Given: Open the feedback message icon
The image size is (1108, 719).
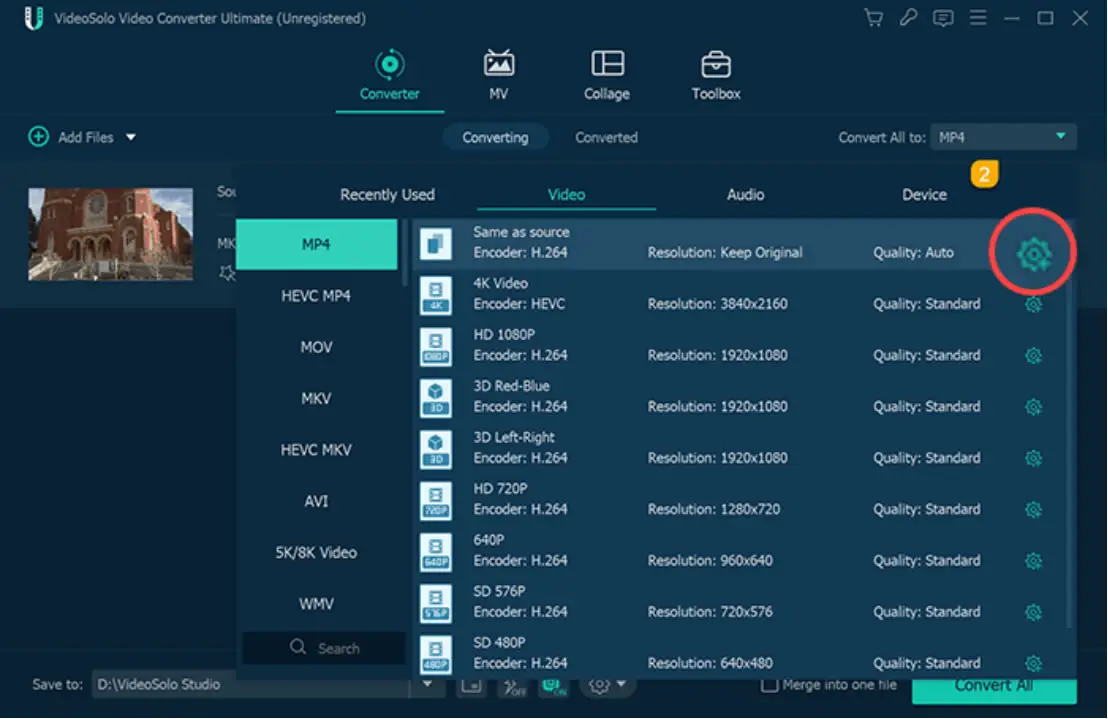Looking at the screenshot, I should [x=943, y=16].
